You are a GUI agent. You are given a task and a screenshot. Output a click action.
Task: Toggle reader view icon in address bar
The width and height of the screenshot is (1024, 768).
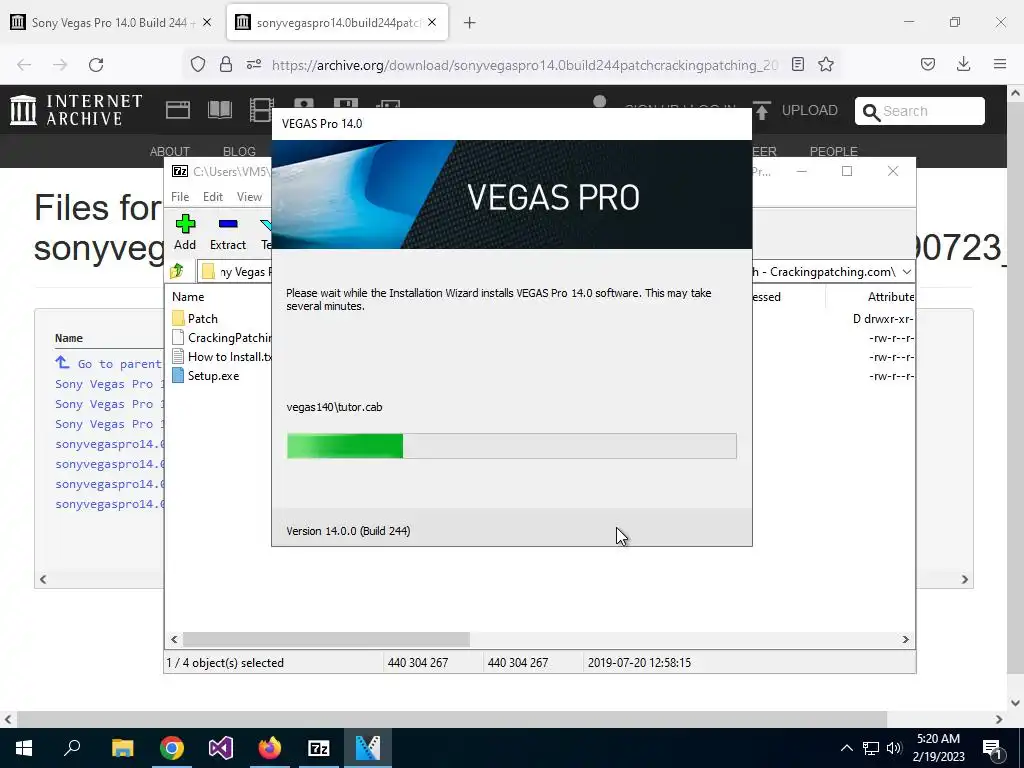tap(798, 64)
